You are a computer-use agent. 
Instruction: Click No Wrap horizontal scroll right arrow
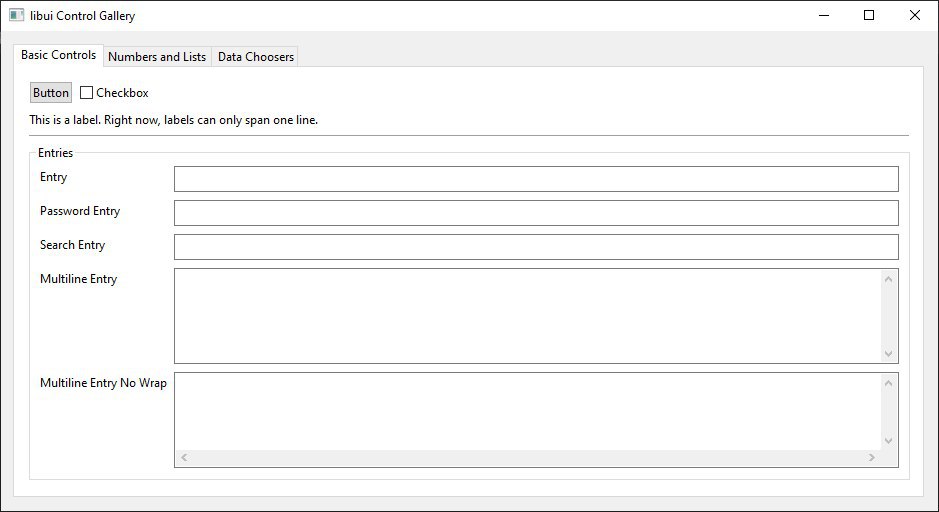click(871, 458)
